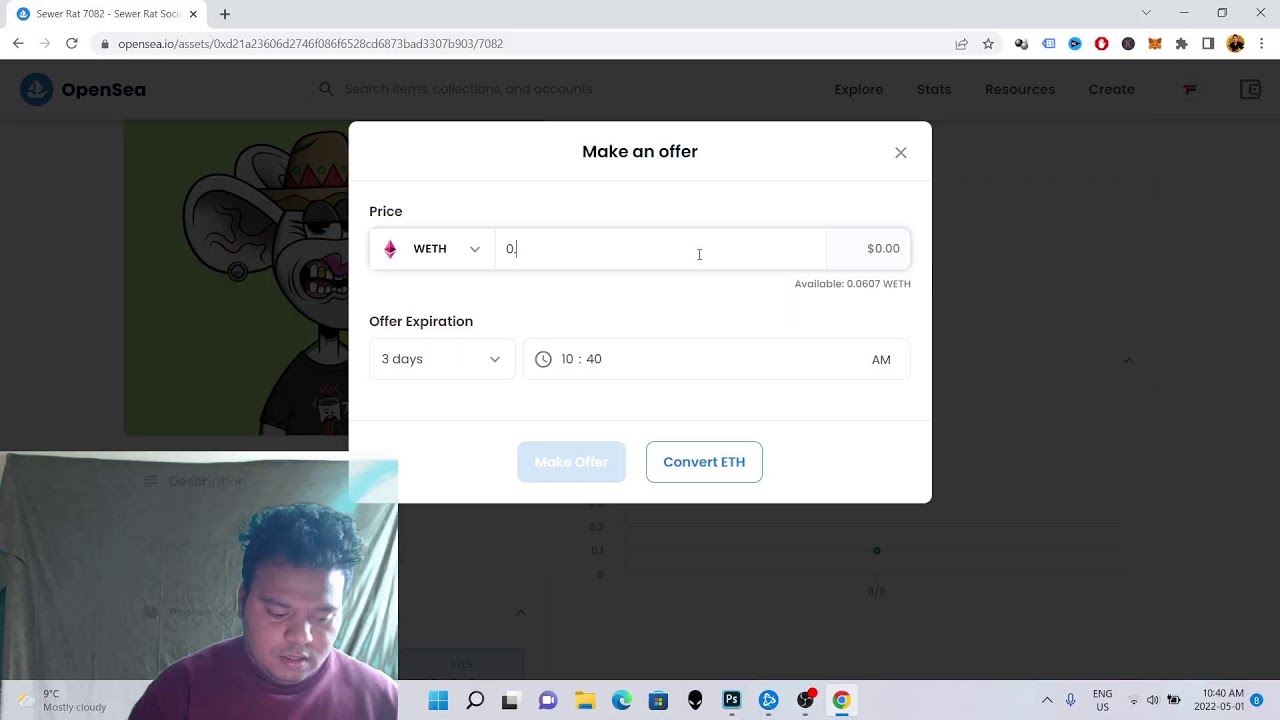Close the Sewer Rat 7082 tab
This screenshot has height=720, width=1280.
coord(193,14)
